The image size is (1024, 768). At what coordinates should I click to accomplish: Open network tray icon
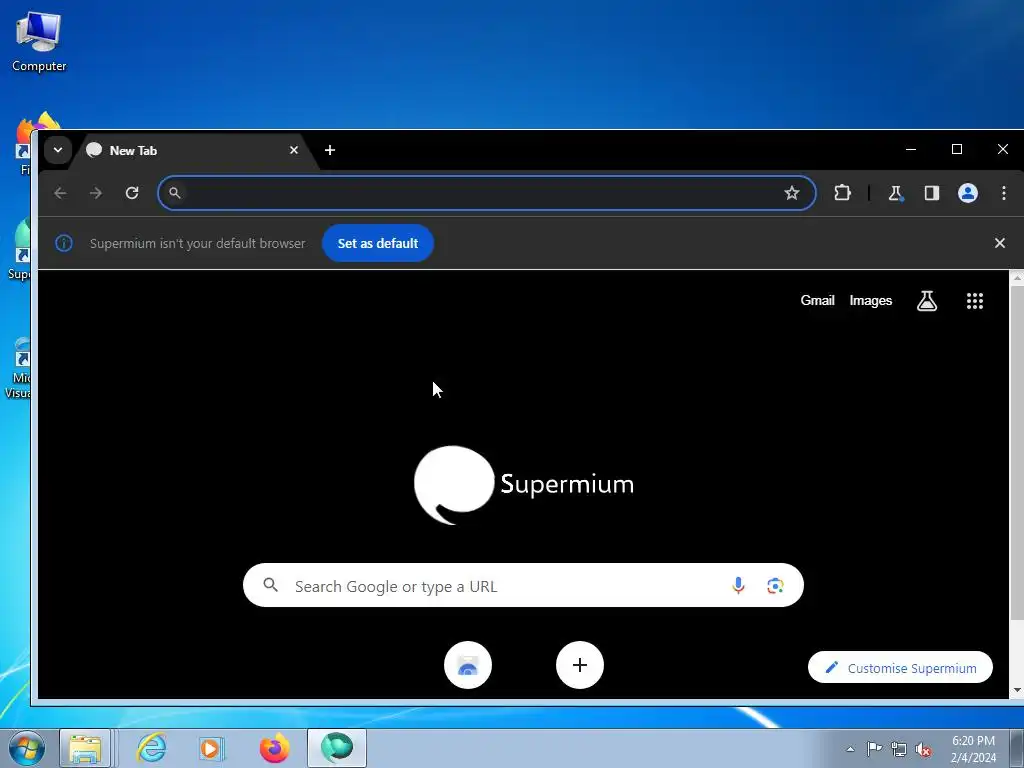[899, 750]
